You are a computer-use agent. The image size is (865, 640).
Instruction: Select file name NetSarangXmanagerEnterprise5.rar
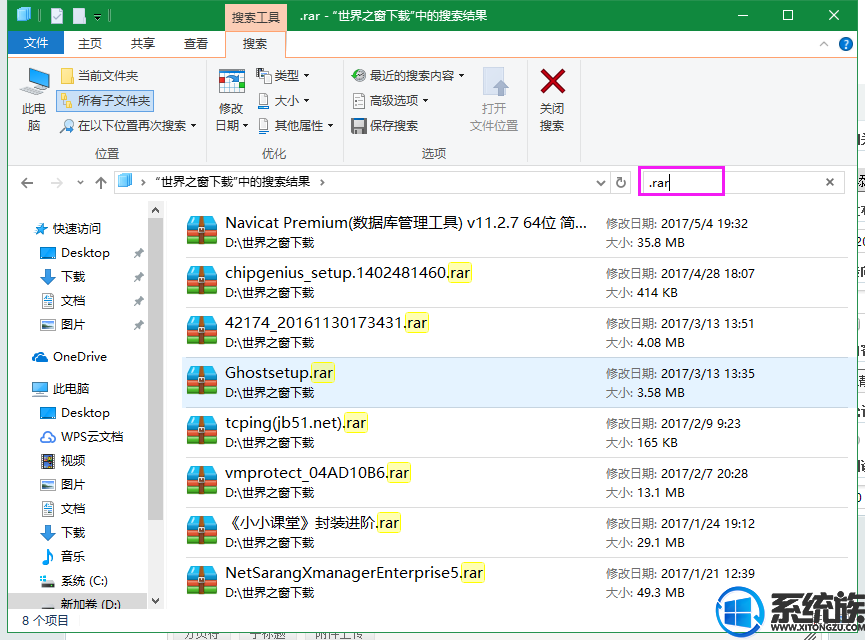(354, 573)
